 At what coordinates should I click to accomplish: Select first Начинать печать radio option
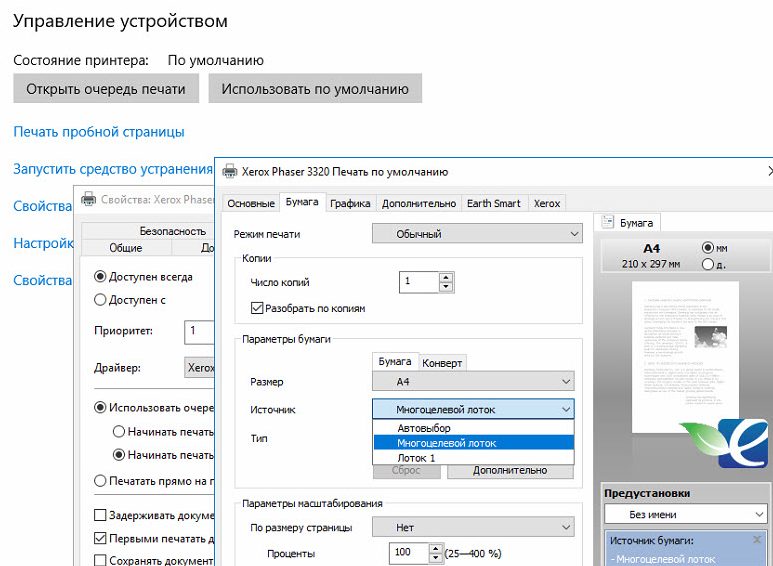[x=119, y=431]
